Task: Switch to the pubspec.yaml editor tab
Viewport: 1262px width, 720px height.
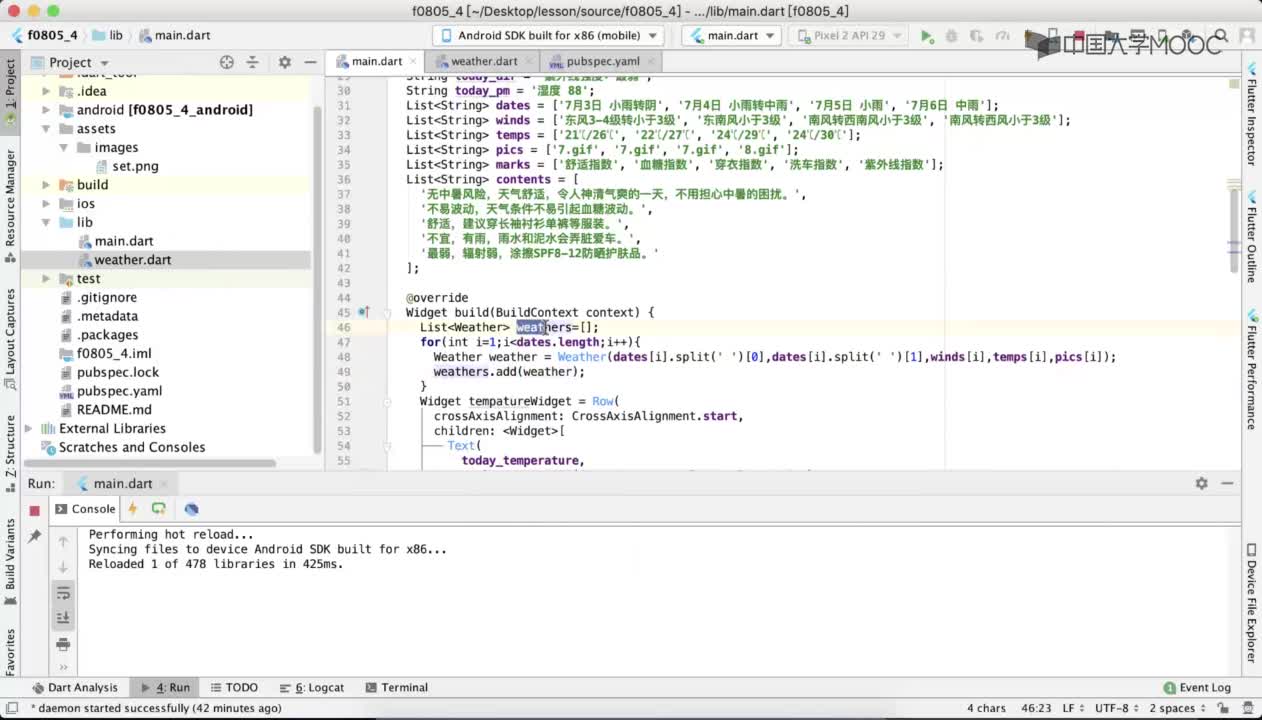Action: tap(602, 61)
